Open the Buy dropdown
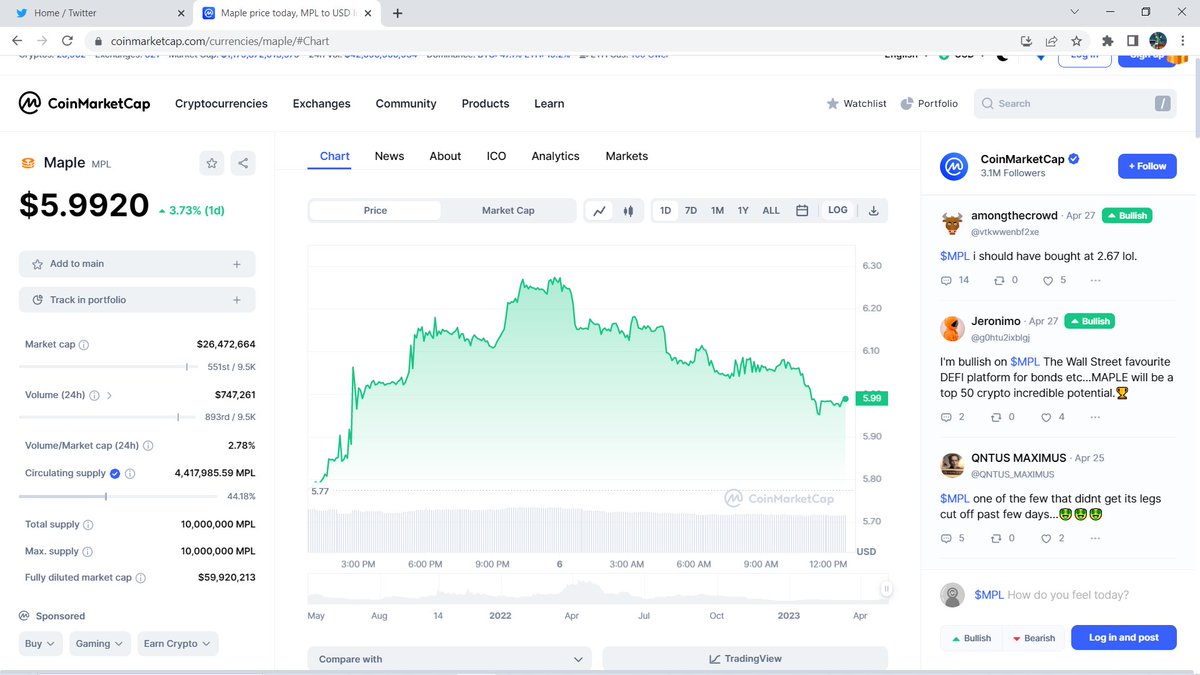Screen dimensions: 1200x675 click(41, 644)
